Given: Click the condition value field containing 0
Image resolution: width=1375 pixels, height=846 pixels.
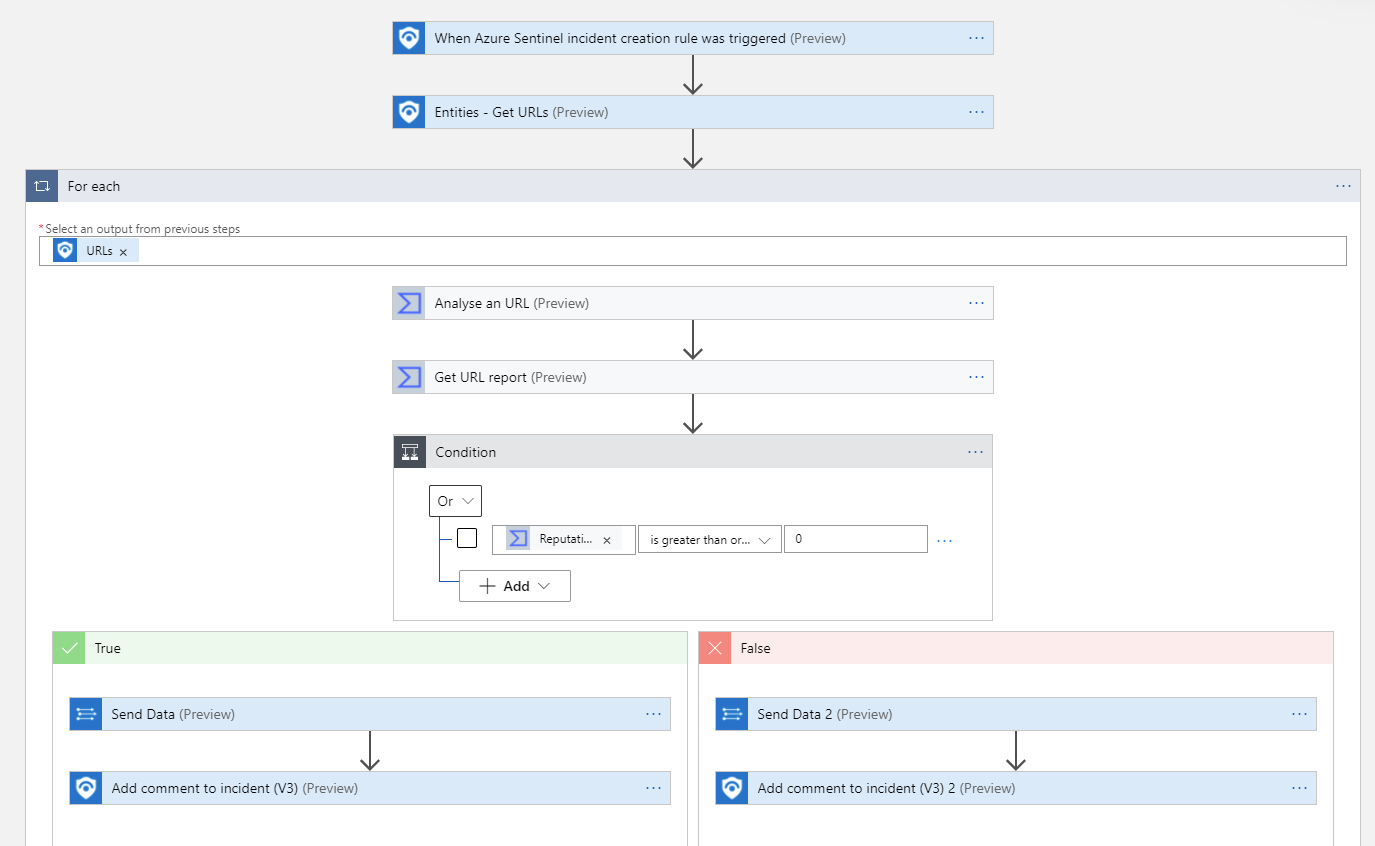Looking at the screenshot, I should (x=856, y=539).
